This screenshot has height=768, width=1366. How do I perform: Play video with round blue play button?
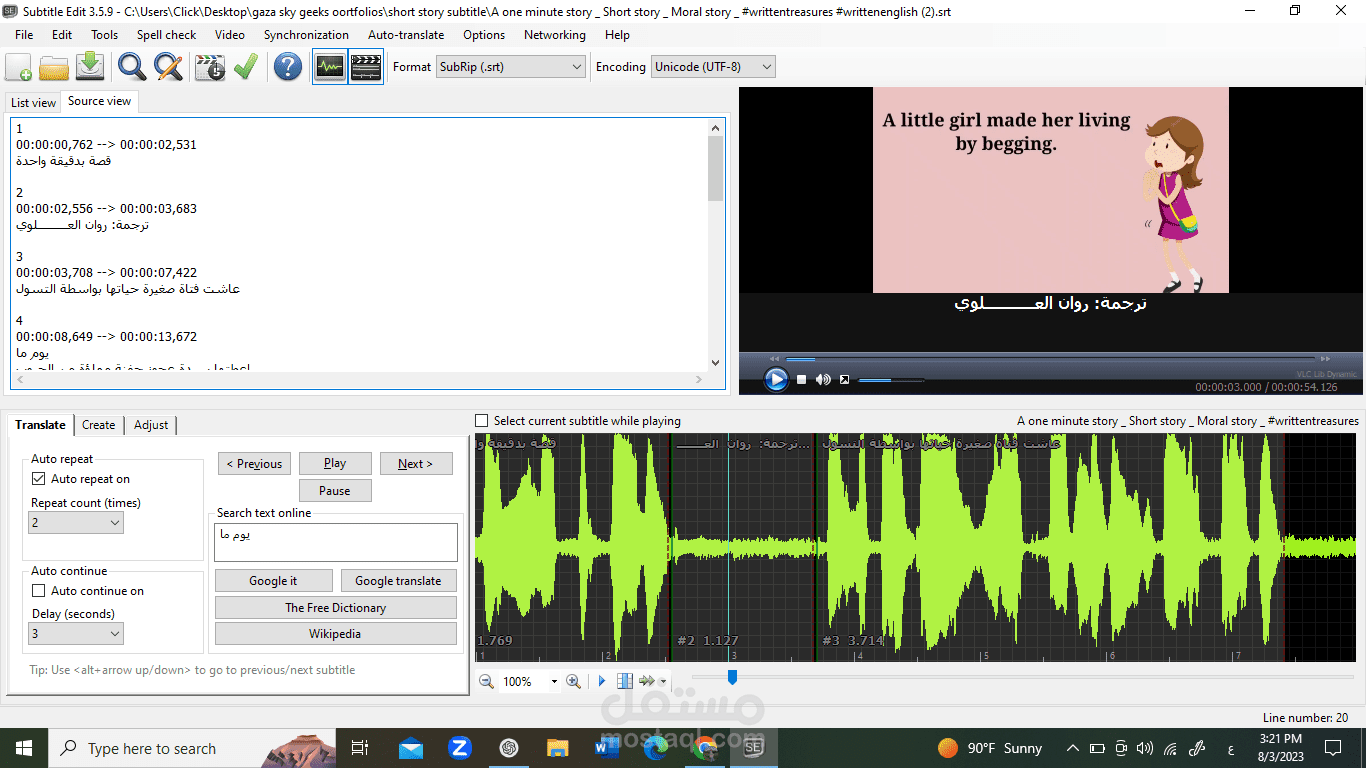coord(776,379)
